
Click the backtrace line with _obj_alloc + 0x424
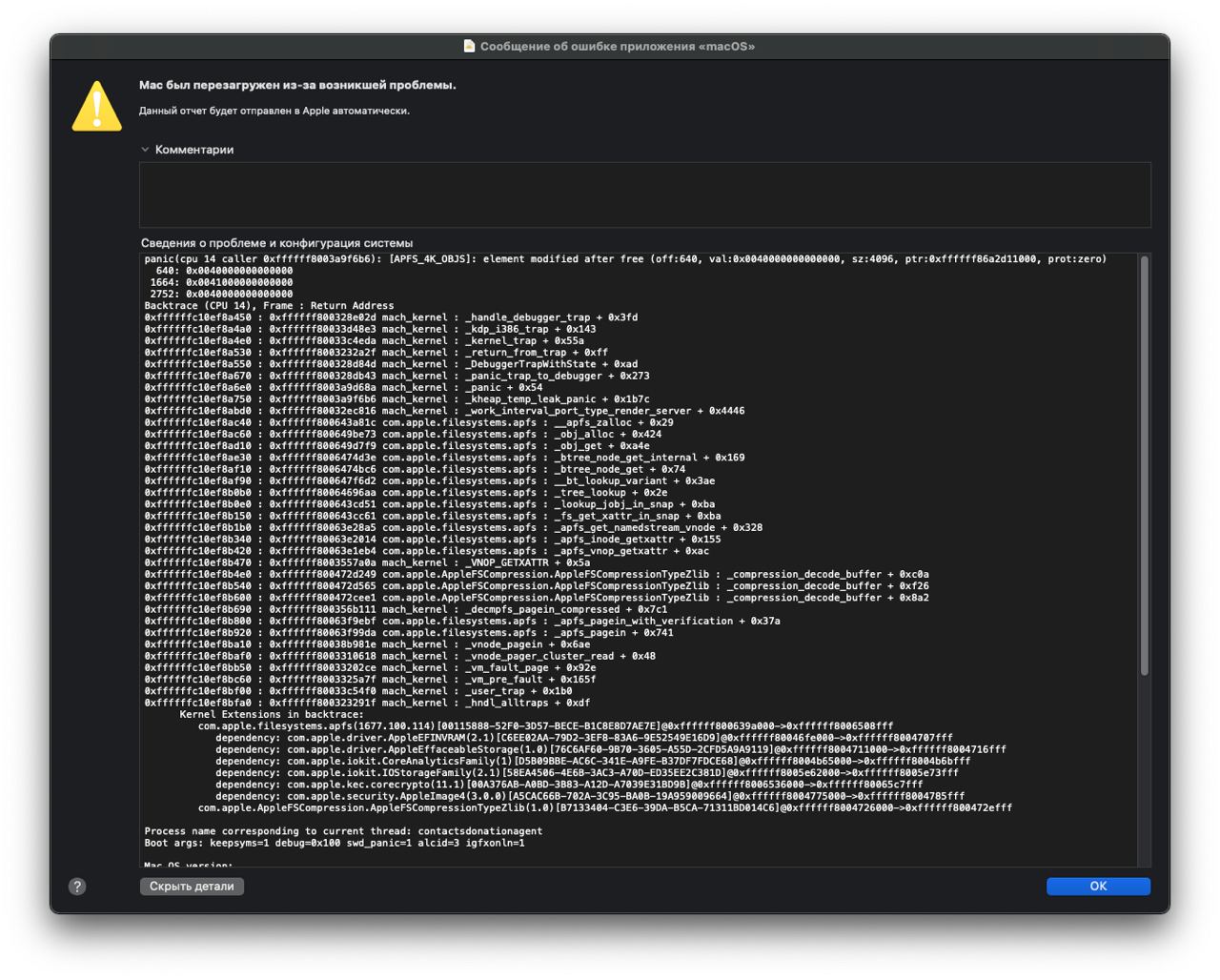[402, 435]
